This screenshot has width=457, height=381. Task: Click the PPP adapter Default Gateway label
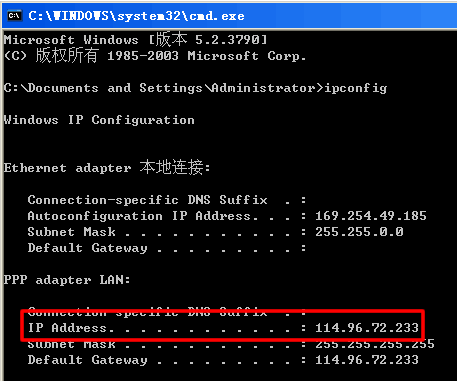87,360
